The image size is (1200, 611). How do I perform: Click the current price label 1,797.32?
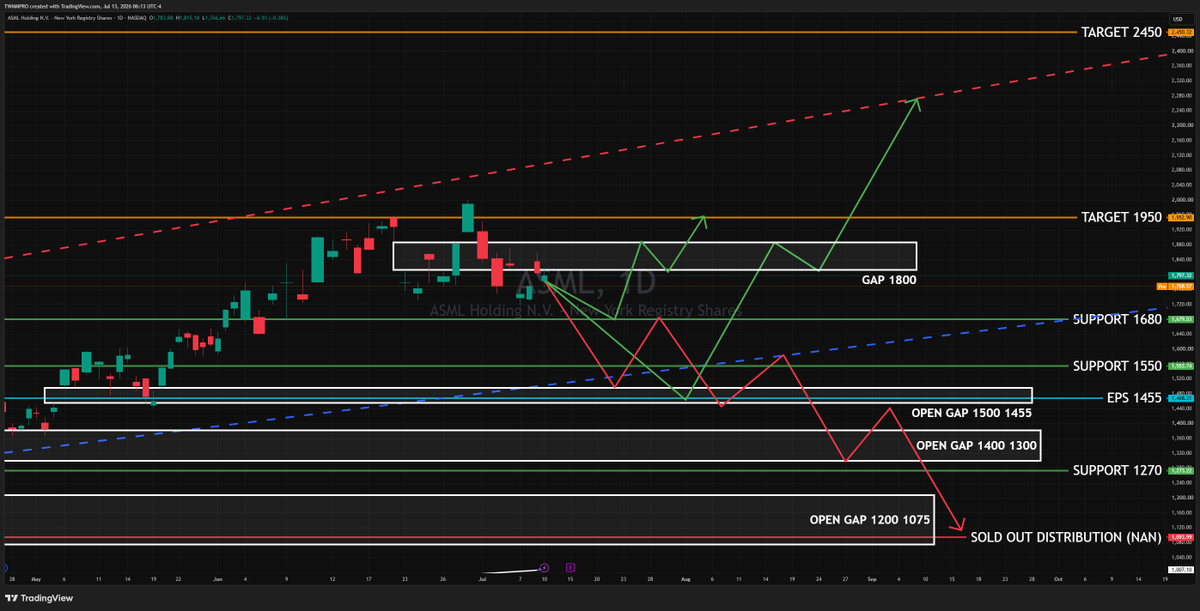coord(1181,275)
